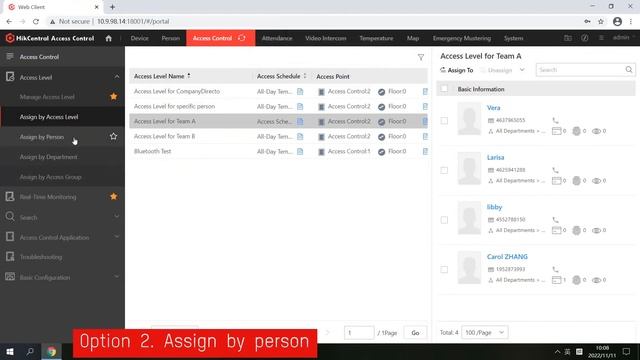Check the Basic Information select-all checkbox
Image resolution: width=640 pixels, height=360 pixels.
[x=444, y=89]
